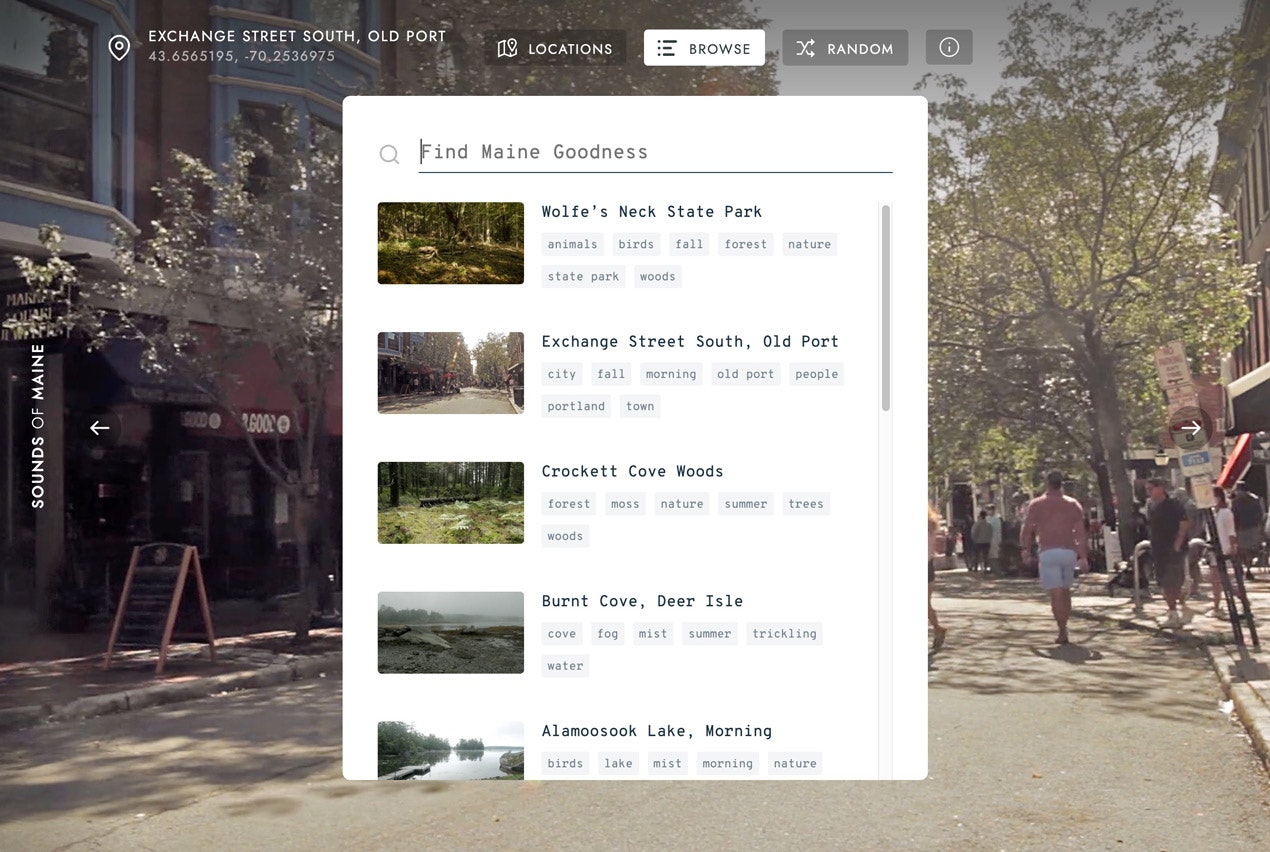Image resolution: width=1270 pixels, height=852 pixels.
Task: Open Wolfe's Neck State Park thumbnail
Action: 451,243
